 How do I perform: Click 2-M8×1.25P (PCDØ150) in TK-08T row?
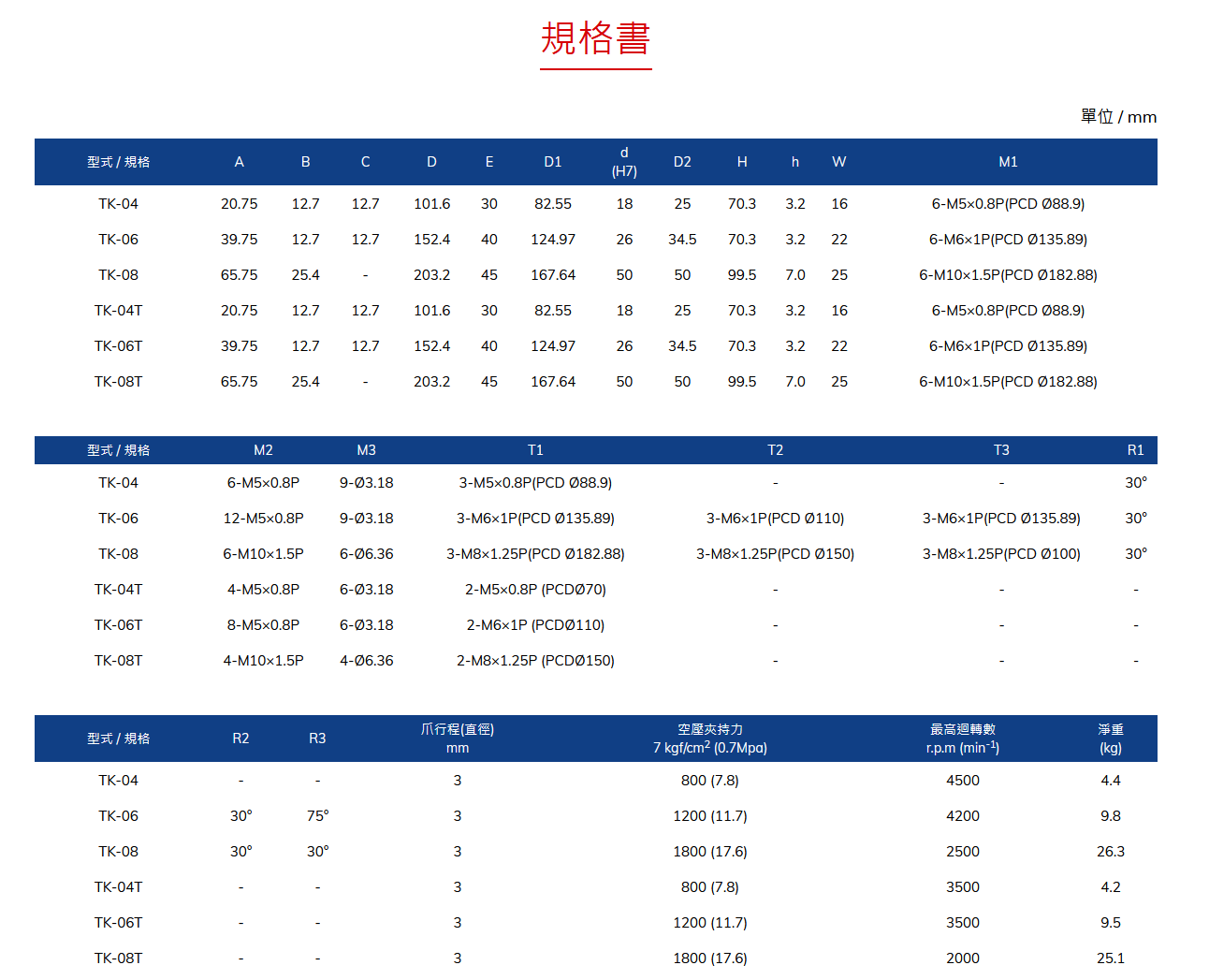pyautogui.click(x=535, y=661)
